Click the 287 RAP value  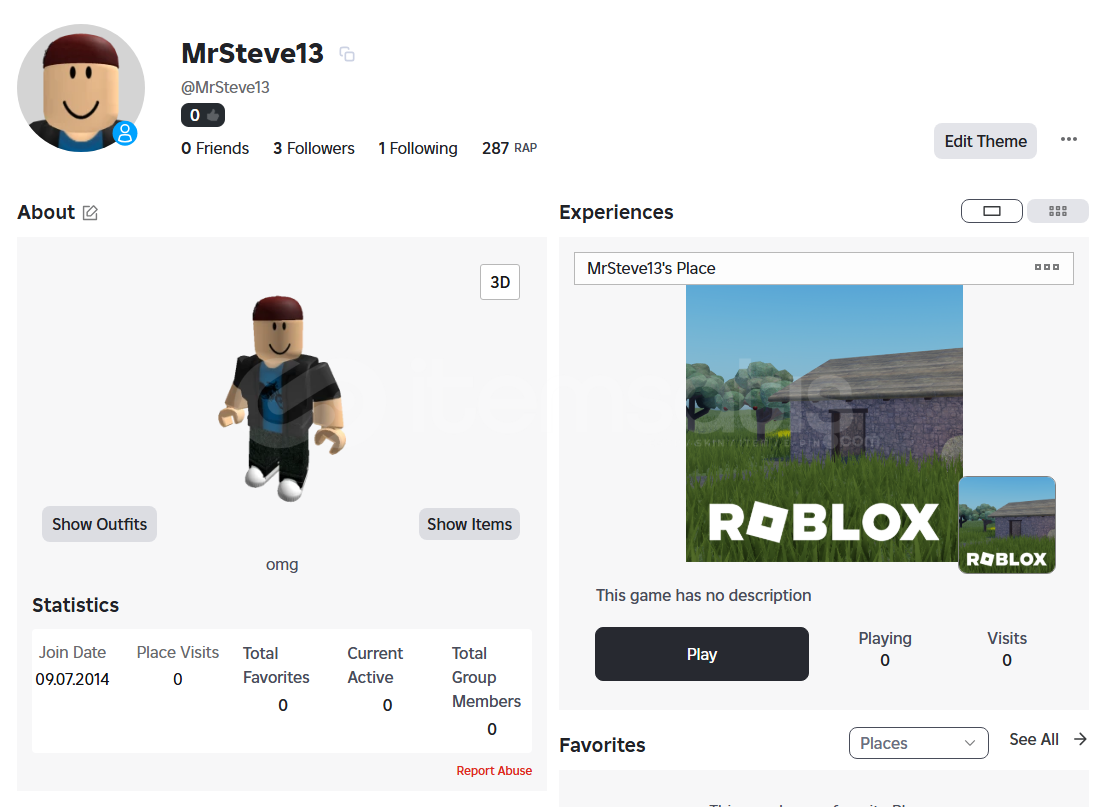click(x=510, y=148)
